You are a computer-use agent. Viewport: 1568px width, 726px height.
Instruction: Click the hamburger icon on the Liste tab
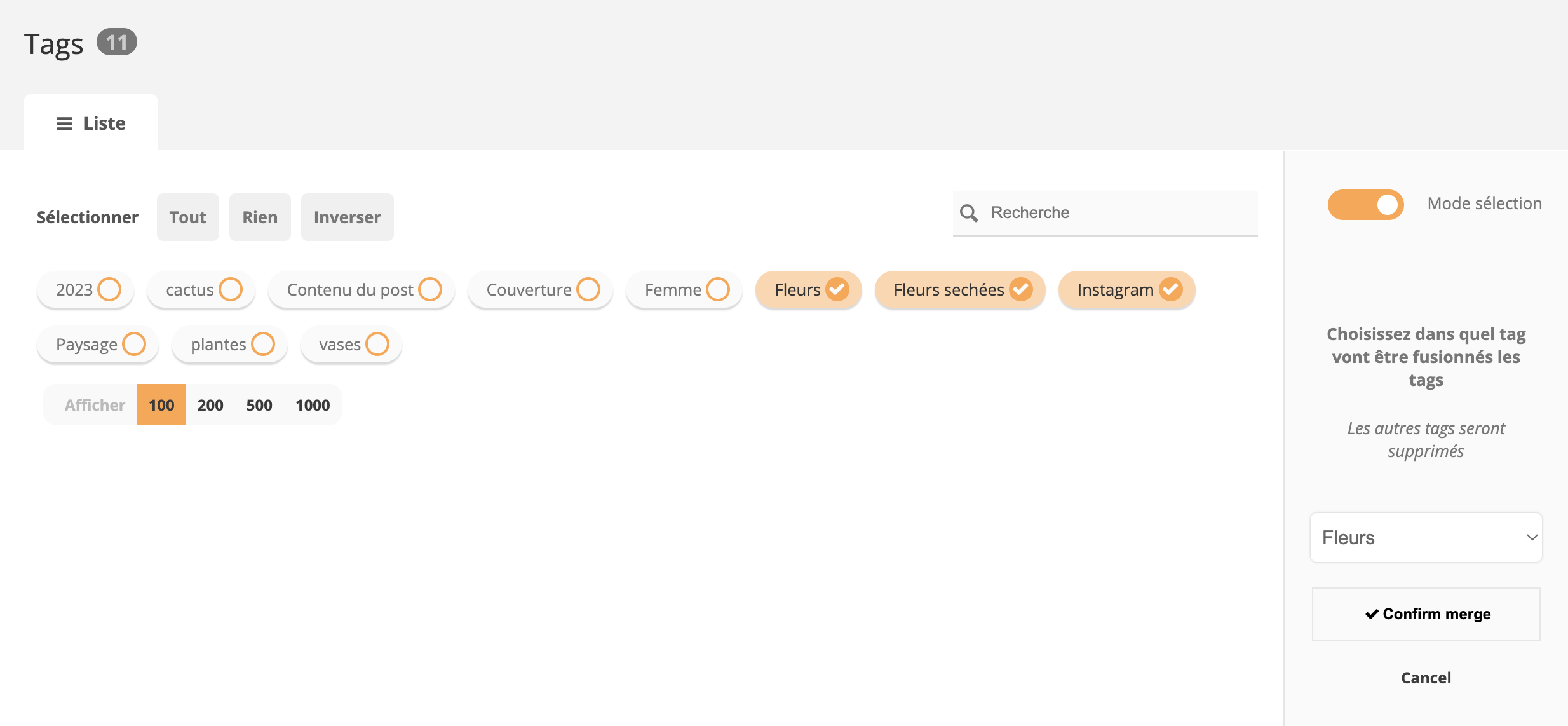pyautogui.click(x=65, y=123)
